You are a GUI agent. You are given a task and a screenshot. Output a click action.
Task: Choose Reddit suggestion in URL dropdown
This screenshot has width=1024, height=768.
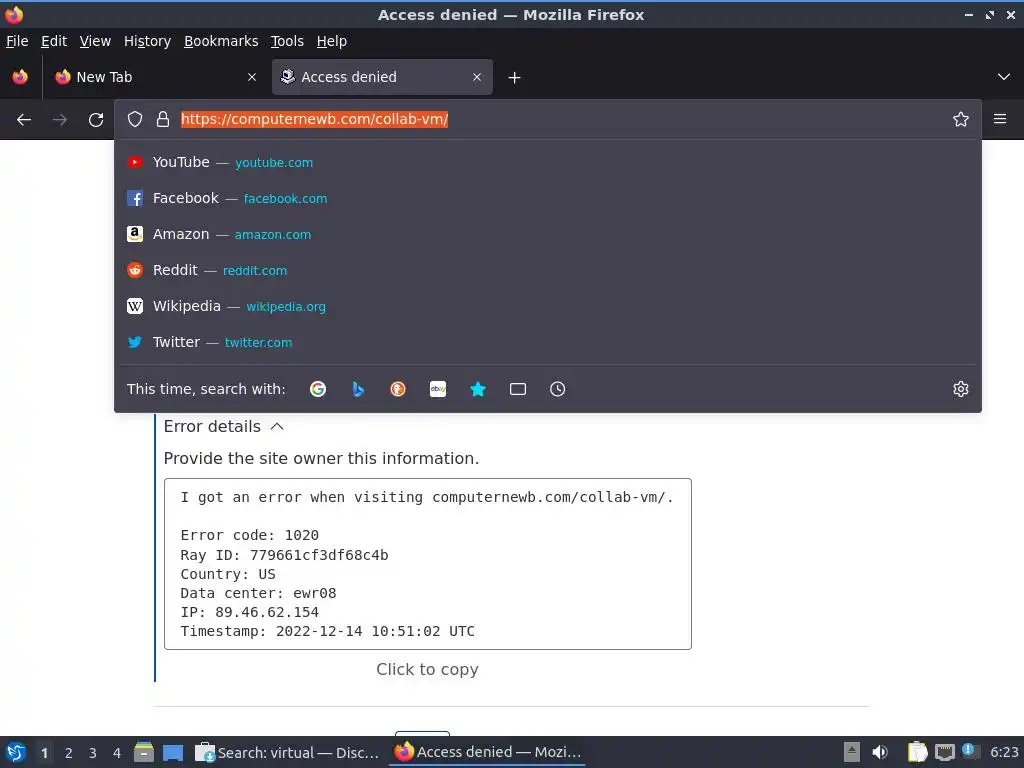click(x=548, y=270)
